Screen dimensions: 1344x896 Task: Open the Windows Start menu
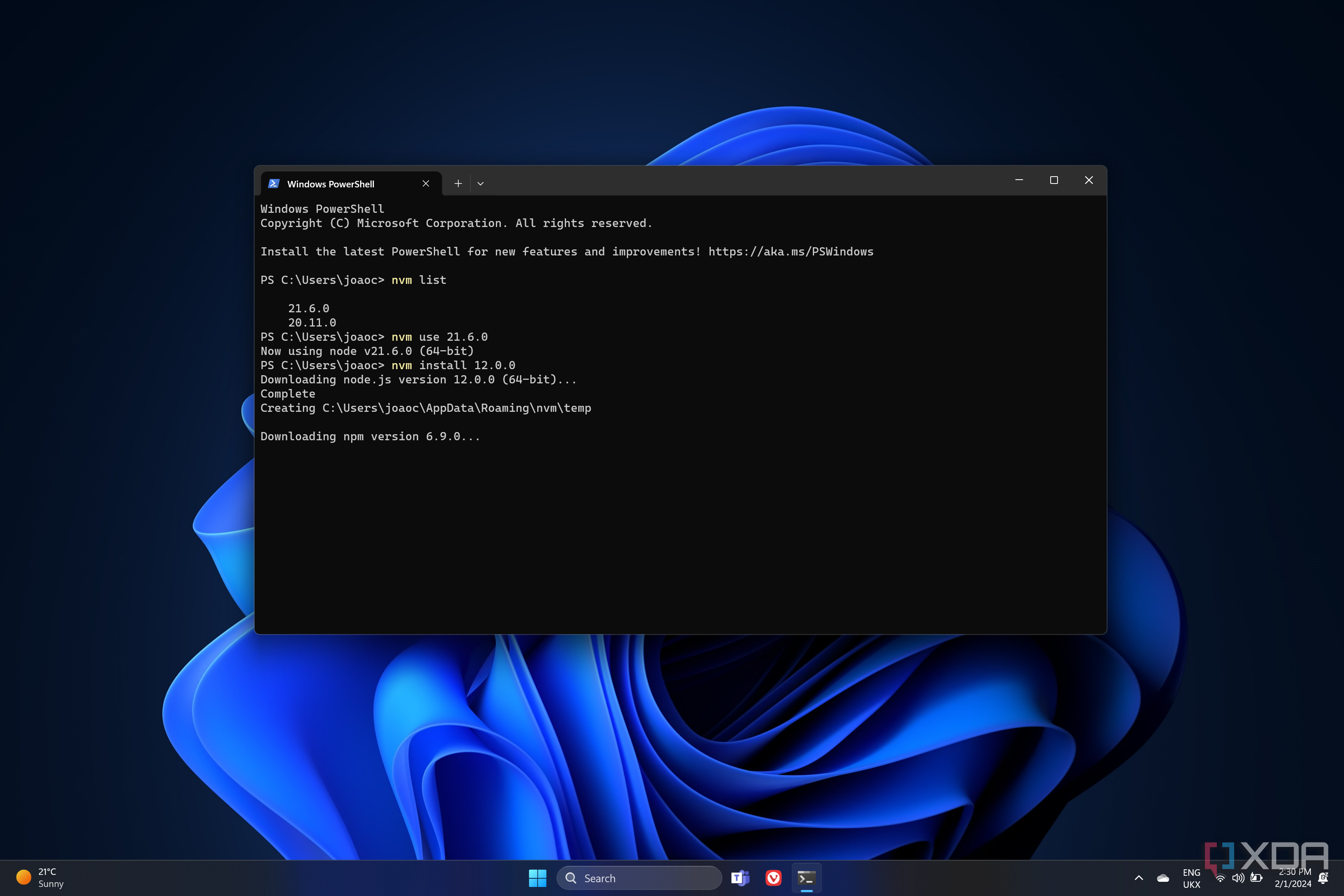click(537, 878)
